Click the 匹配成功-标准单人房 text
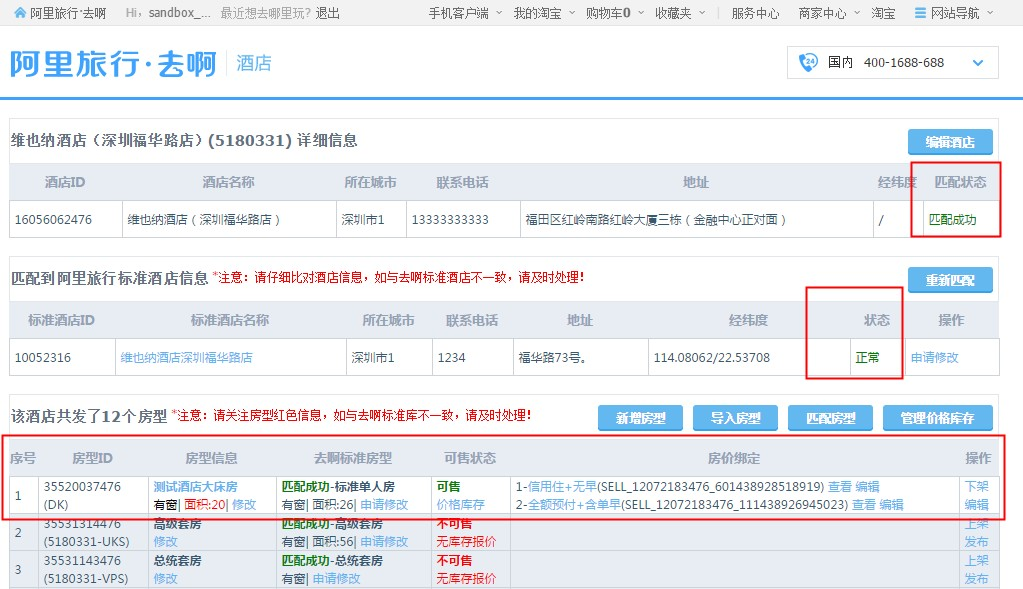The height and width of the screenshot is (589, 1023). (338, 487)
